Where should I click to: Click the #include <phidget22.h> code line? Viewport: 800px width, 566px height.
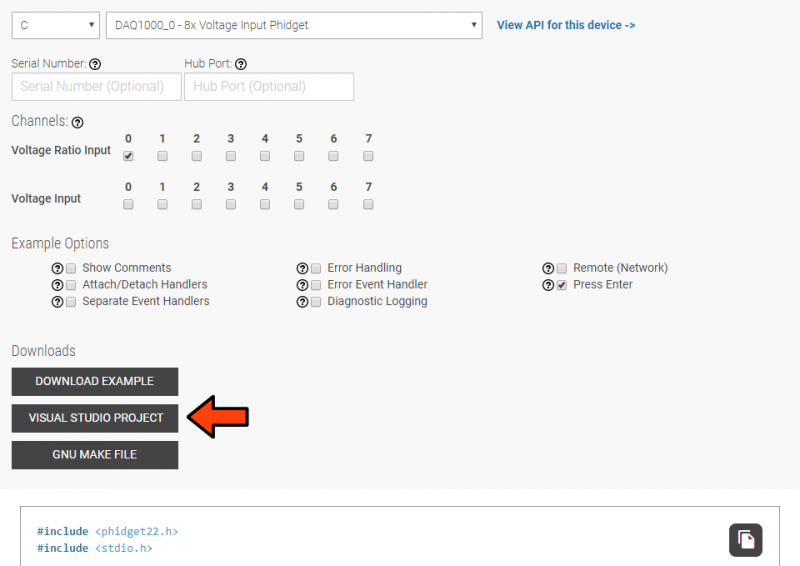click(108, 532)
